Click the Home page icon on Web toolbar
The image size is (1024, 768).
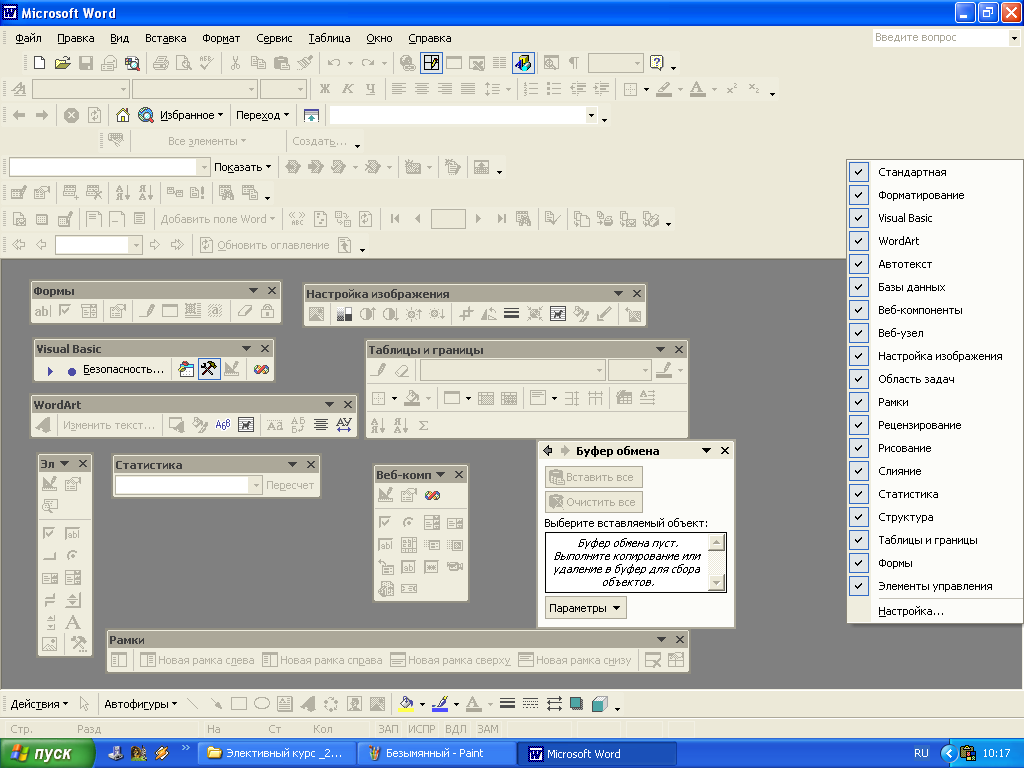[123, 115]
